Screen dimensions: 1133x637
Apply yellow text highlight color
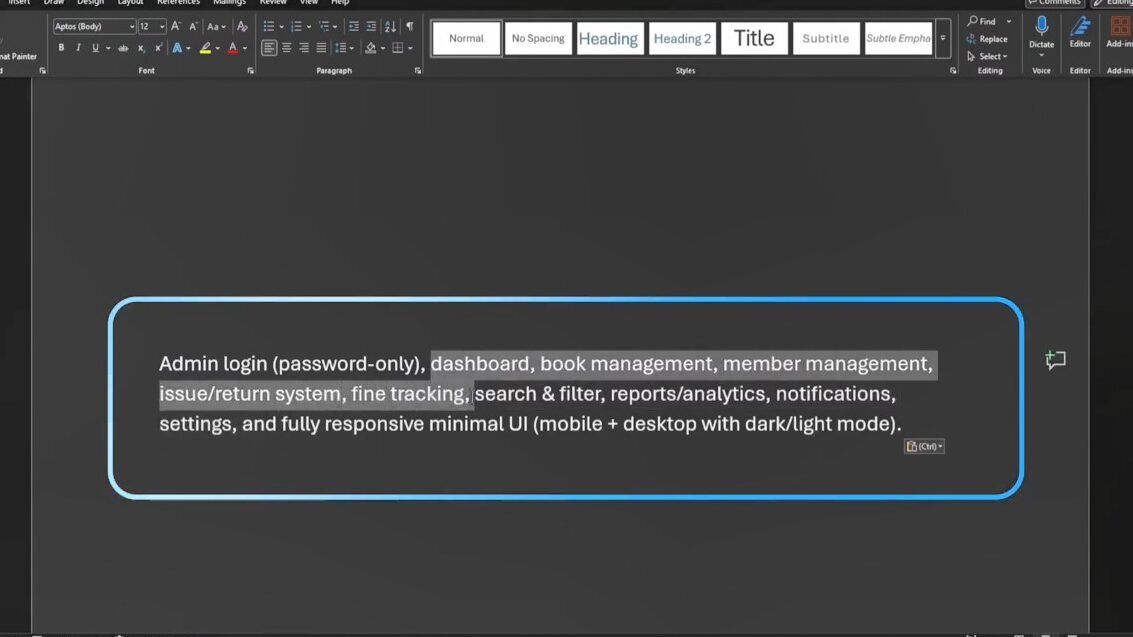[x=205, y=48]
